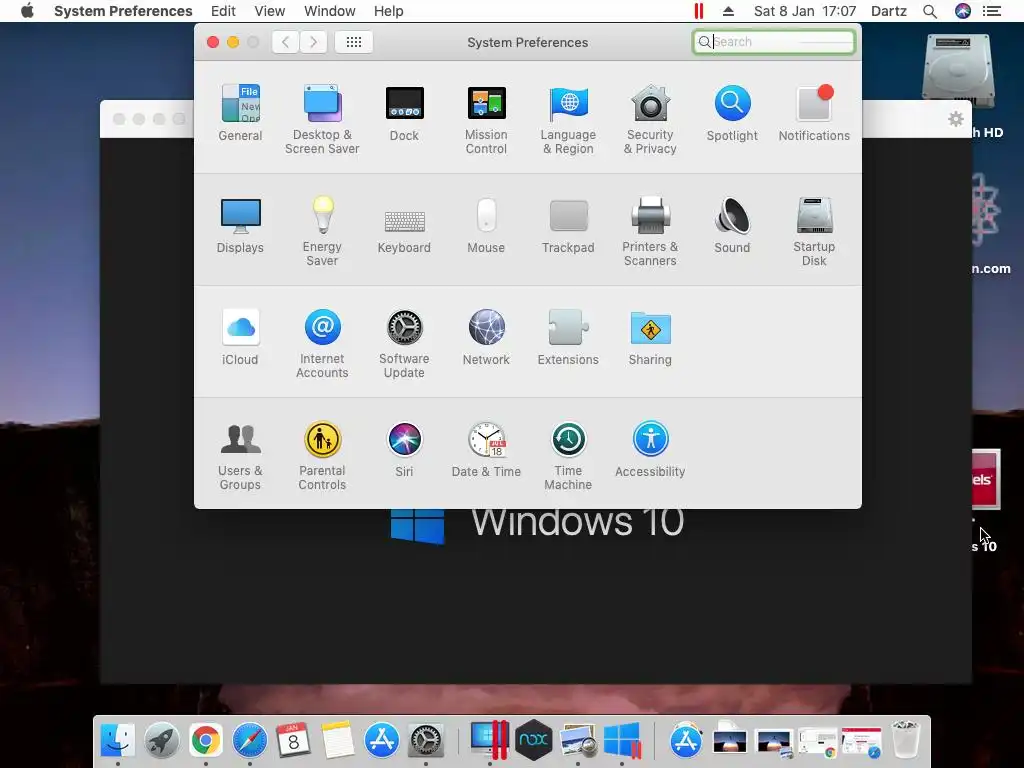Image resolution: width=1024 pixels, height=768 pixels.
Task: Open the Siri preferences pane
Action: [x=404, y=449]
